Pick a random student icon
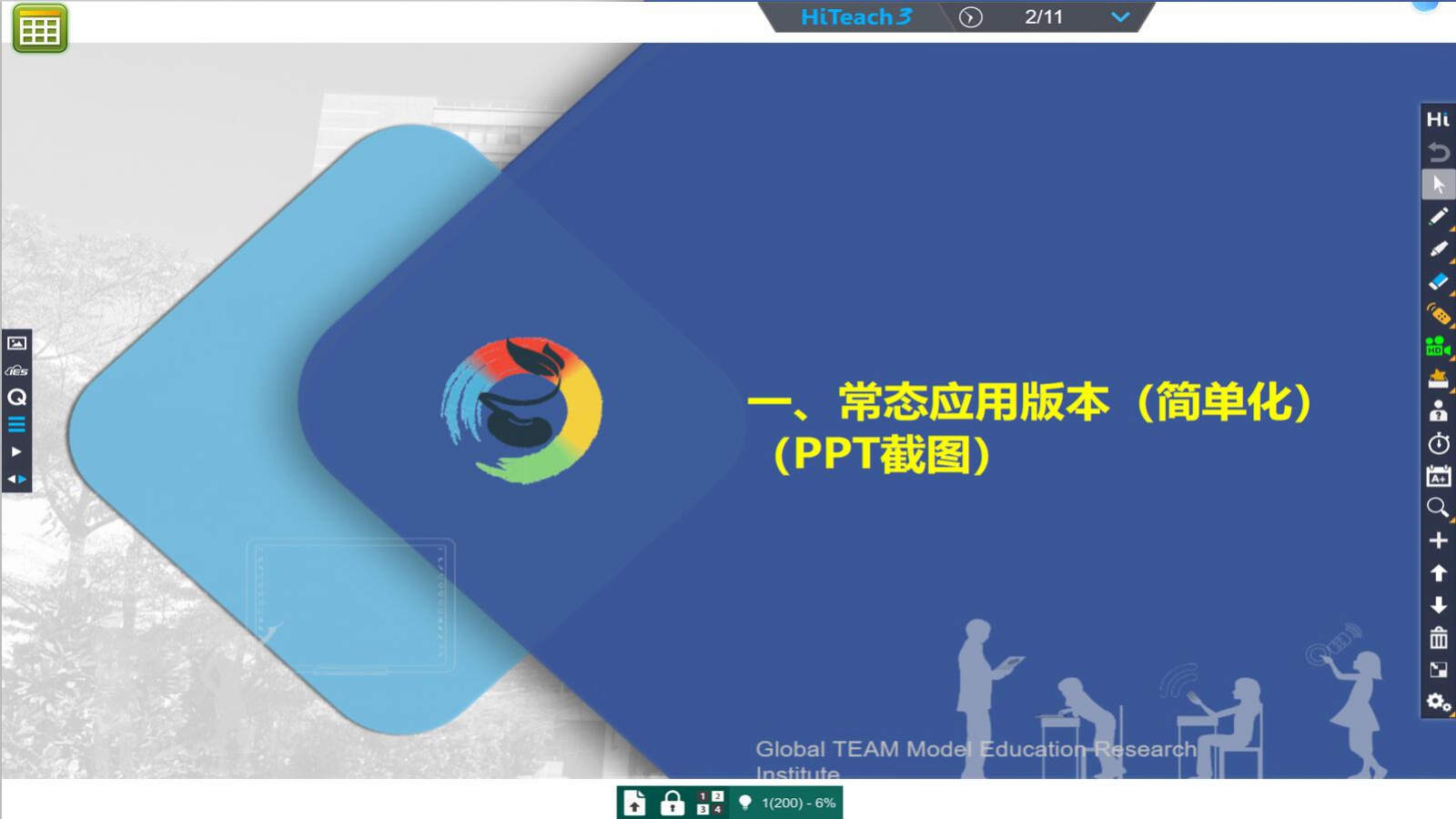Image resolution: width=1456 pixels, height=819 pixels. [1438, 411]
